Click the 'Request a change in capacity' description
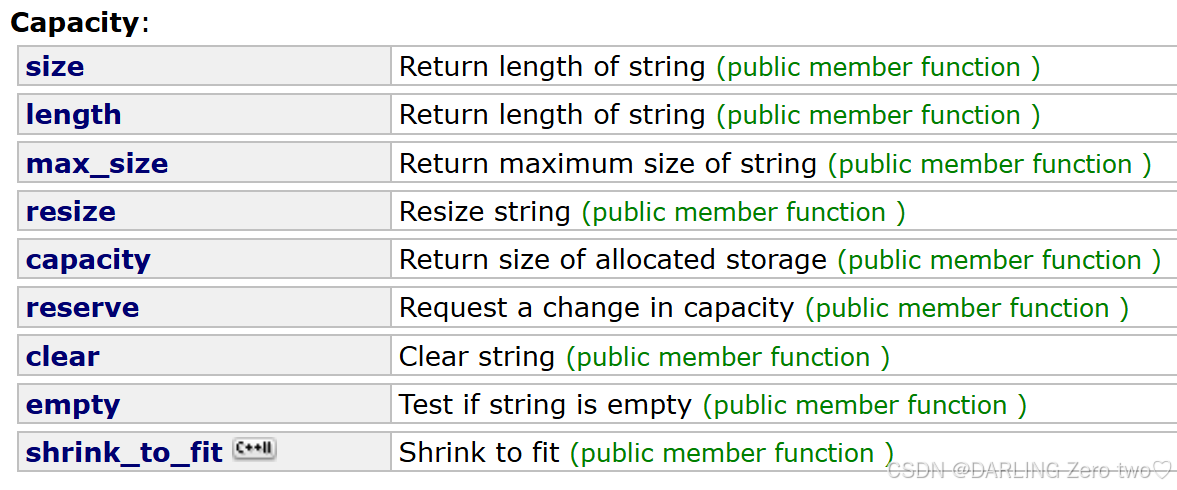This screenshot has height=490, width=1177. coord(596,308)
